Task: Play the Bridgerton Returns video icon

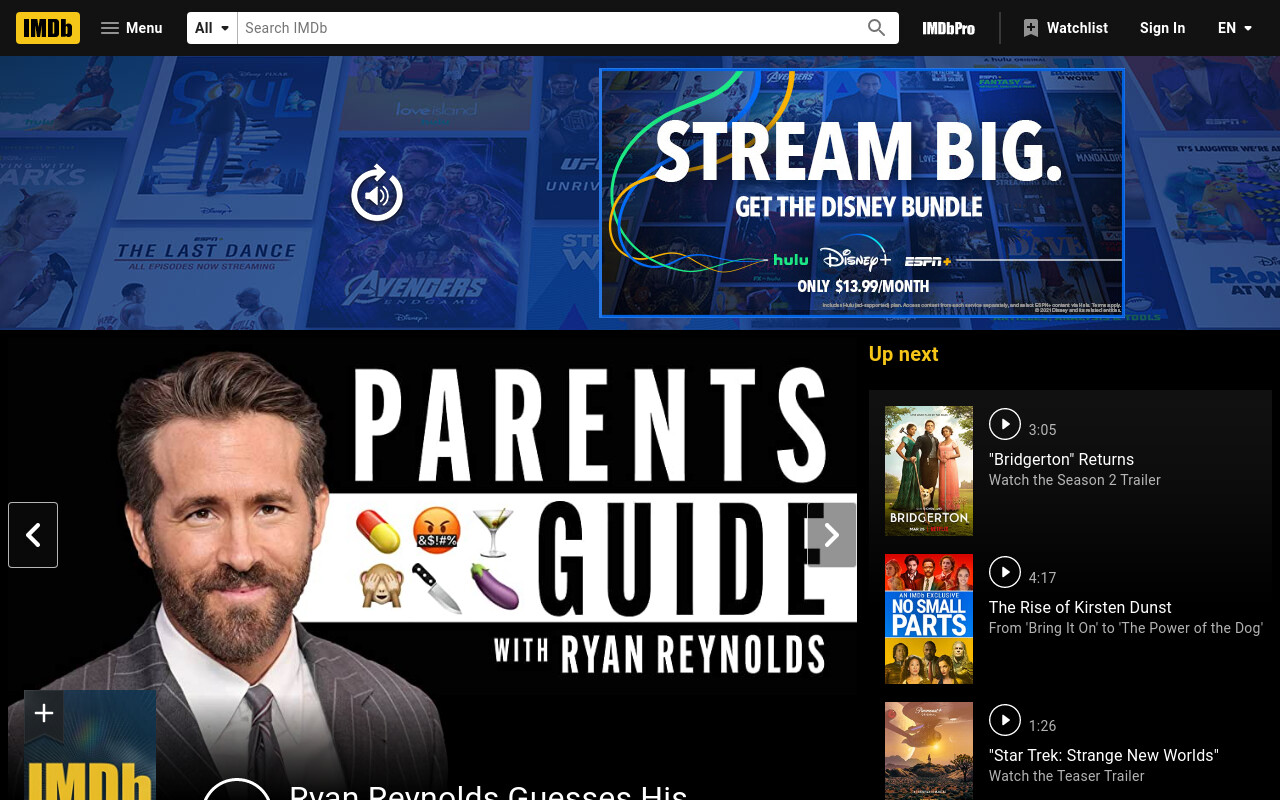Action: click(x=1005, y=424)
